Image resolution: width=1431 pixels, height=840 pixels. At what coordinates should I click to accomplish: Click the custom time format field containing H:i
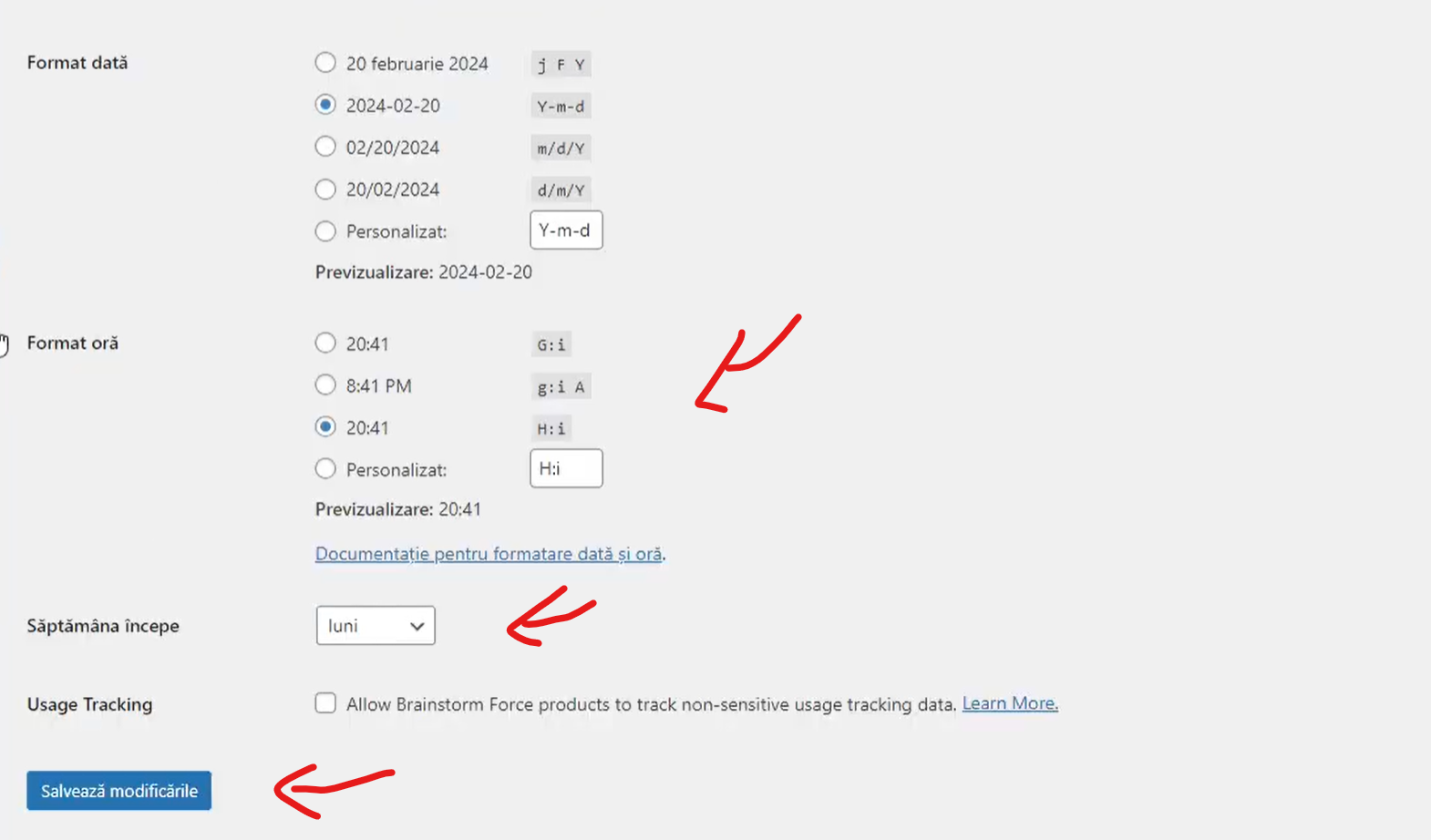[x=566, y=469]
